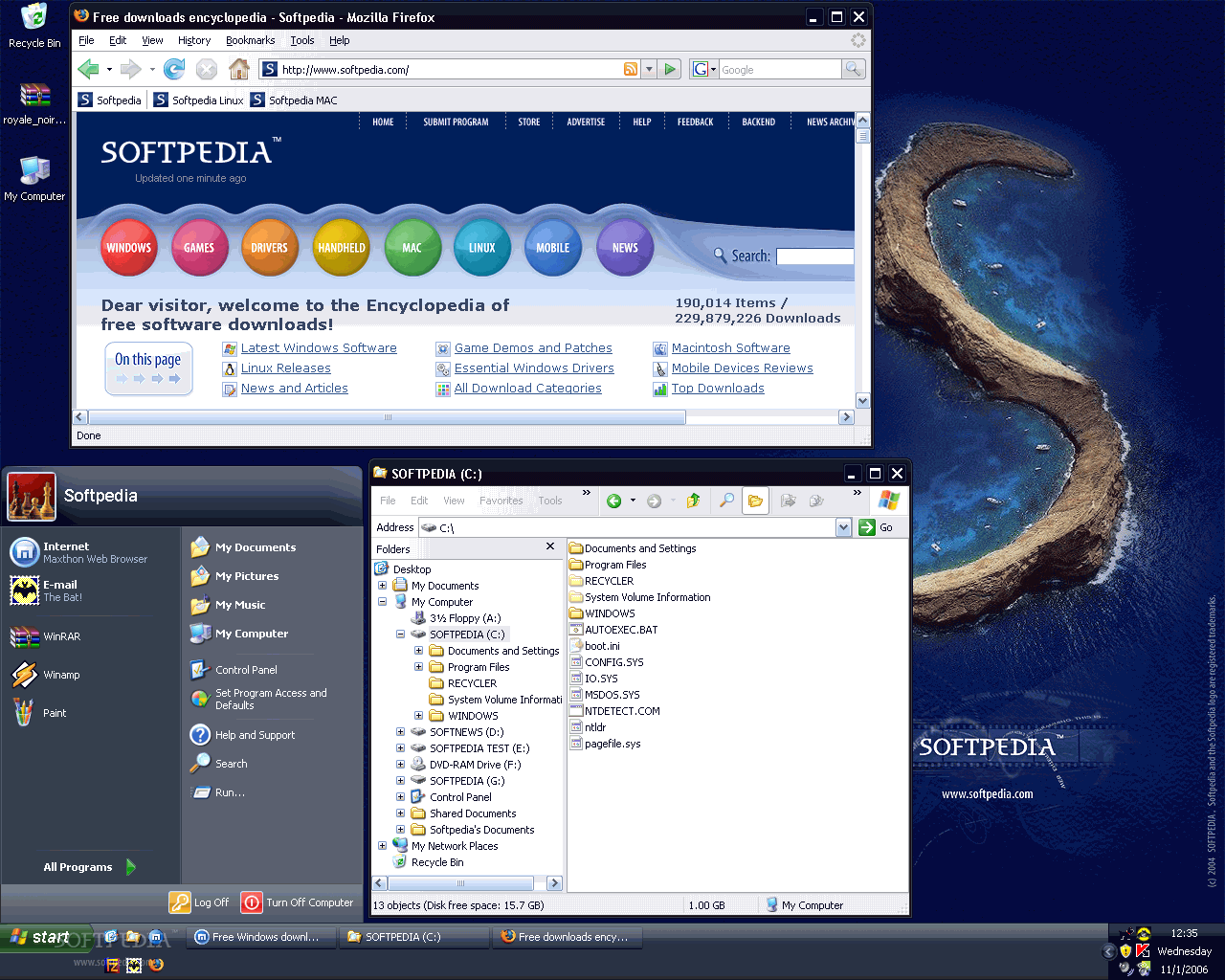Image resolution: width=1225 pixels, height=980 pixels.
Task: Expand Program Files node in Folders tree
Action: click(x=418, y=667)
